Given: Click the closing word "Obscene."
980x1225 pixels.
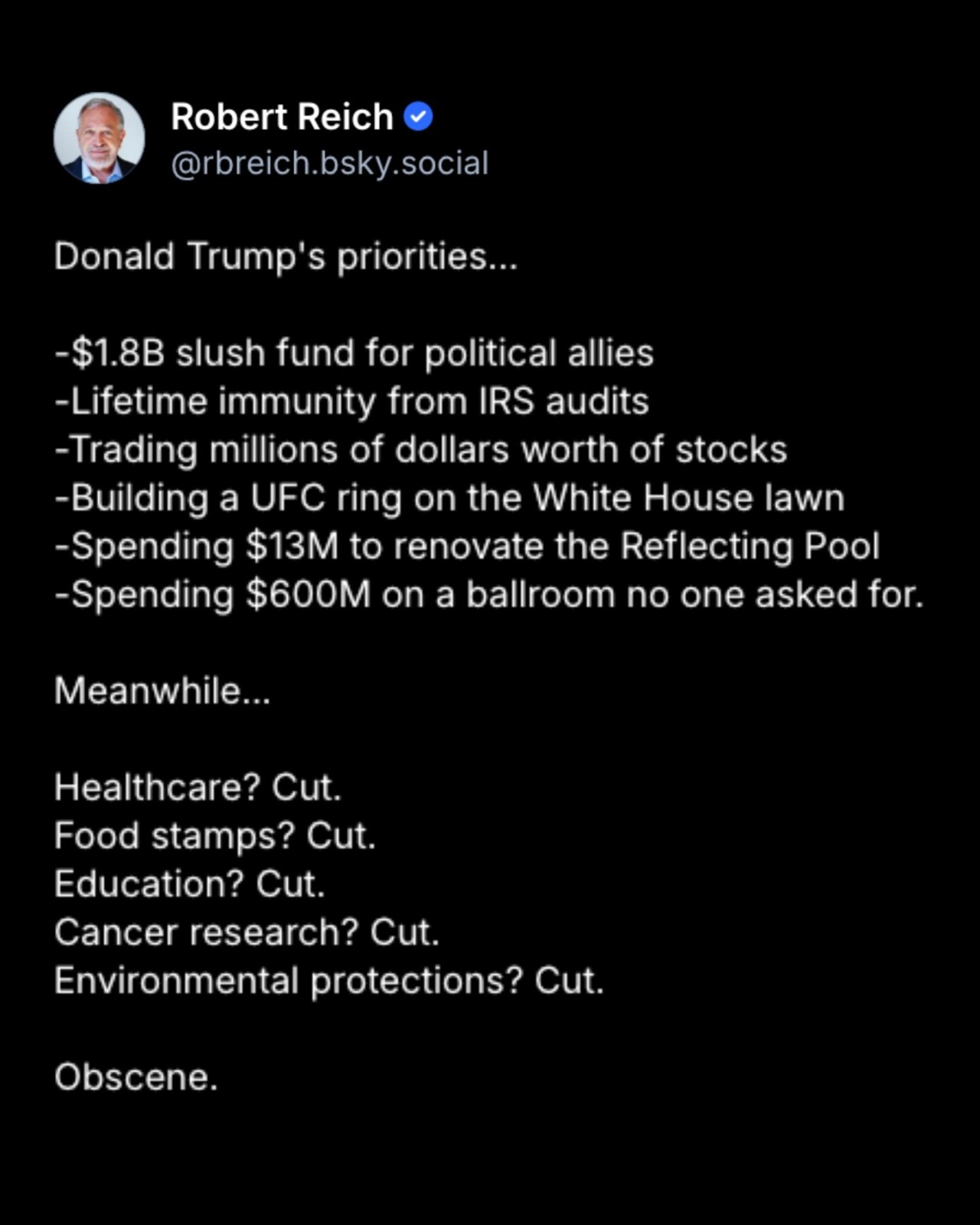Looking at the screenshot, I should point(136,1077).
